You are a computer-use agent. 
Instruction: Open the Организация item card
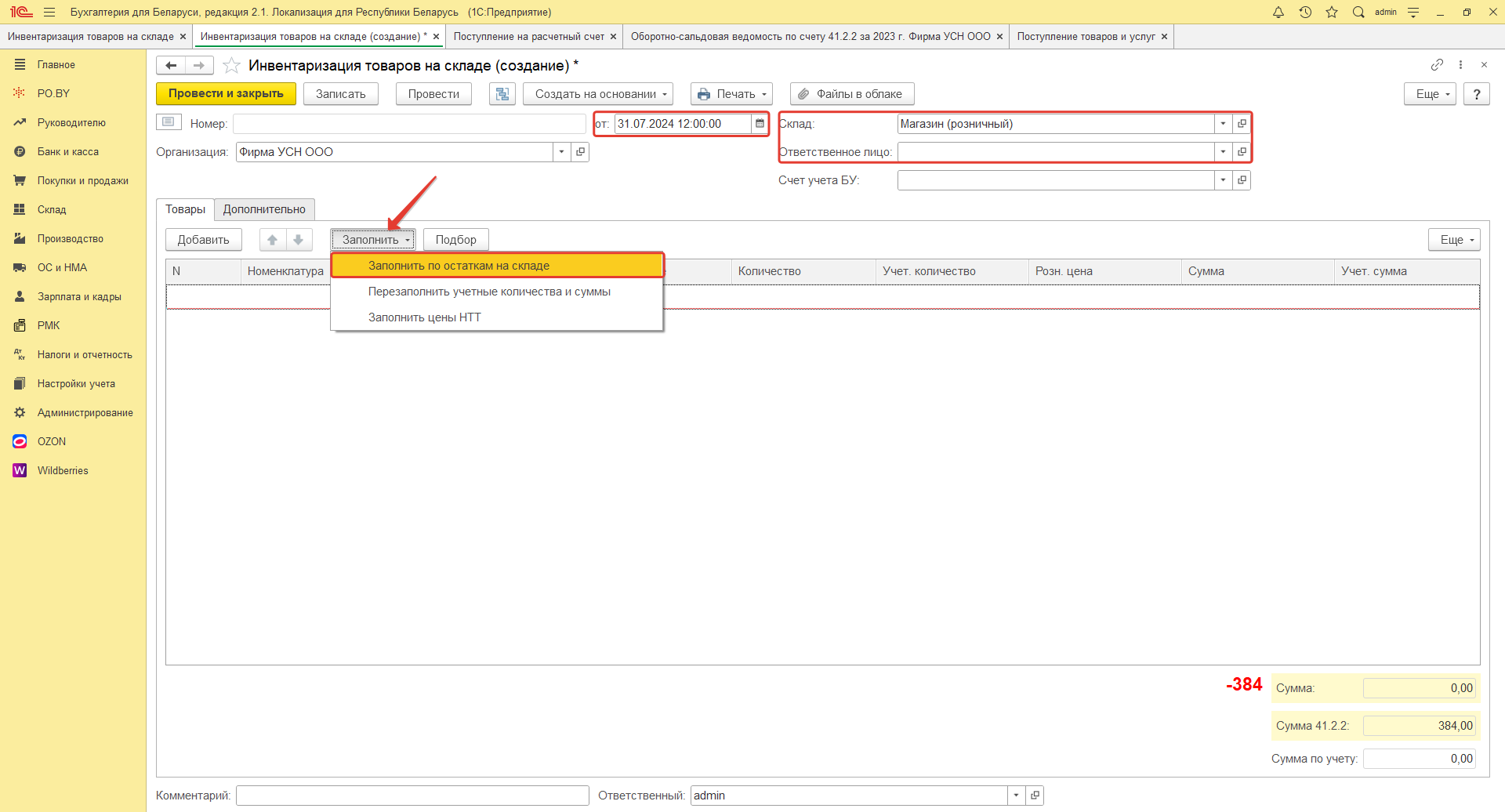pos(580,151)
